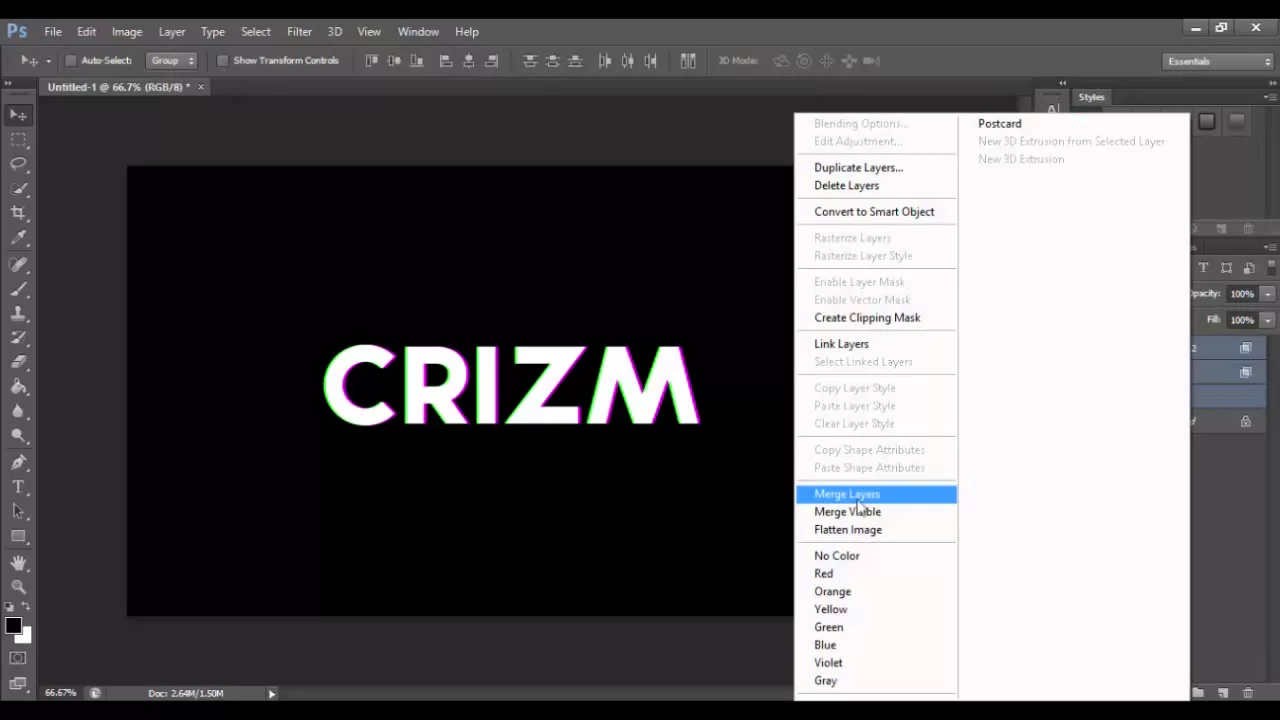Select the Move tool in toolbox
Viewport: 1280px width, 720px height.
[x=18, y=115]
